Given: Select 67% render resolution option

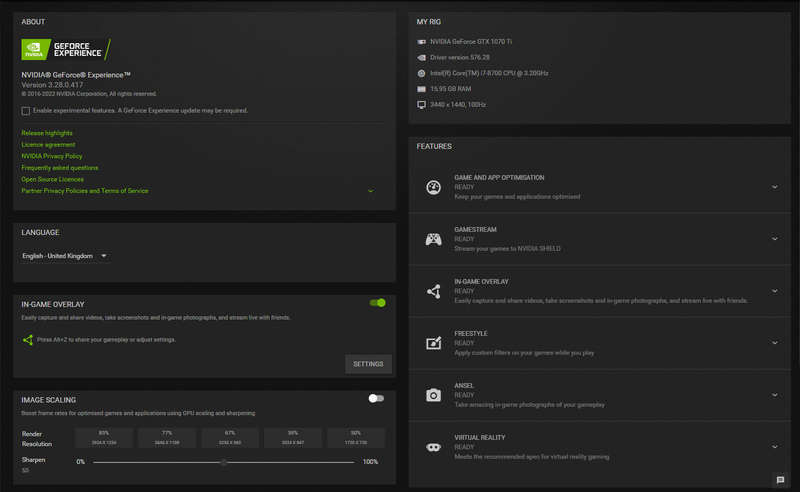Looking at the screenshot, I should point(230,437).
